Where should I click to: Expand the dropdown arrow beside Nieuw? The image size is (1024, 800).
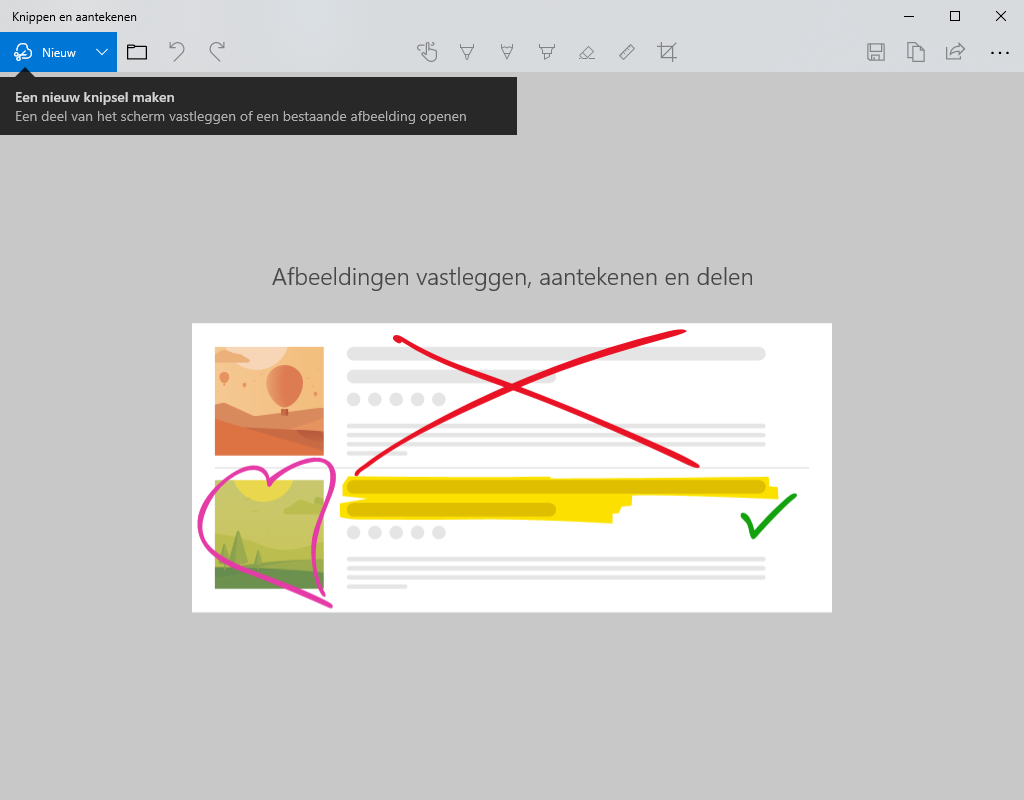[102, 52]
